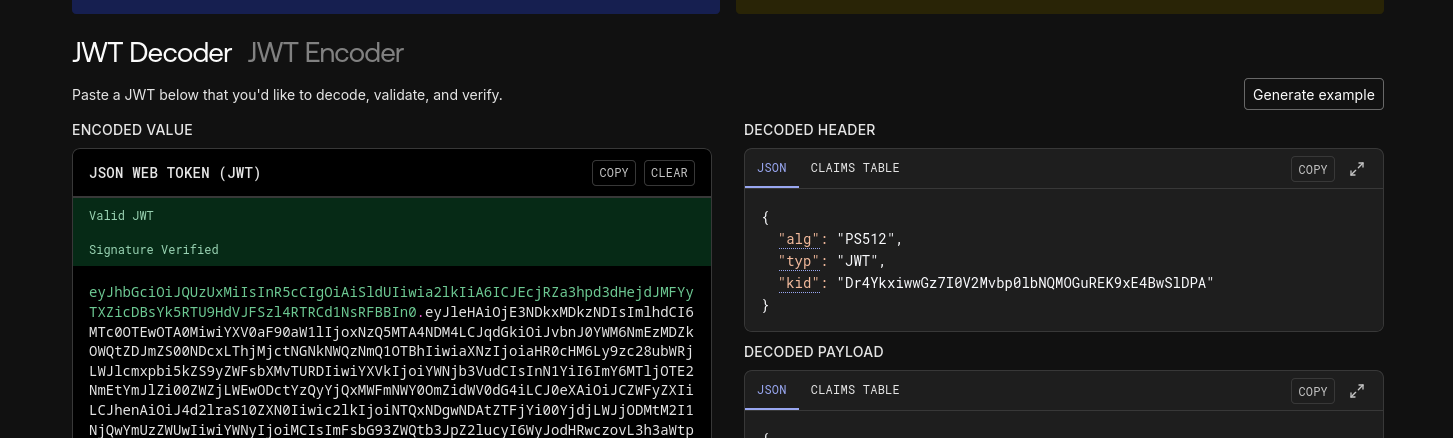1453x438 pixels.
Task: Copy the encoded JSON Web Token
Action: 614,173
